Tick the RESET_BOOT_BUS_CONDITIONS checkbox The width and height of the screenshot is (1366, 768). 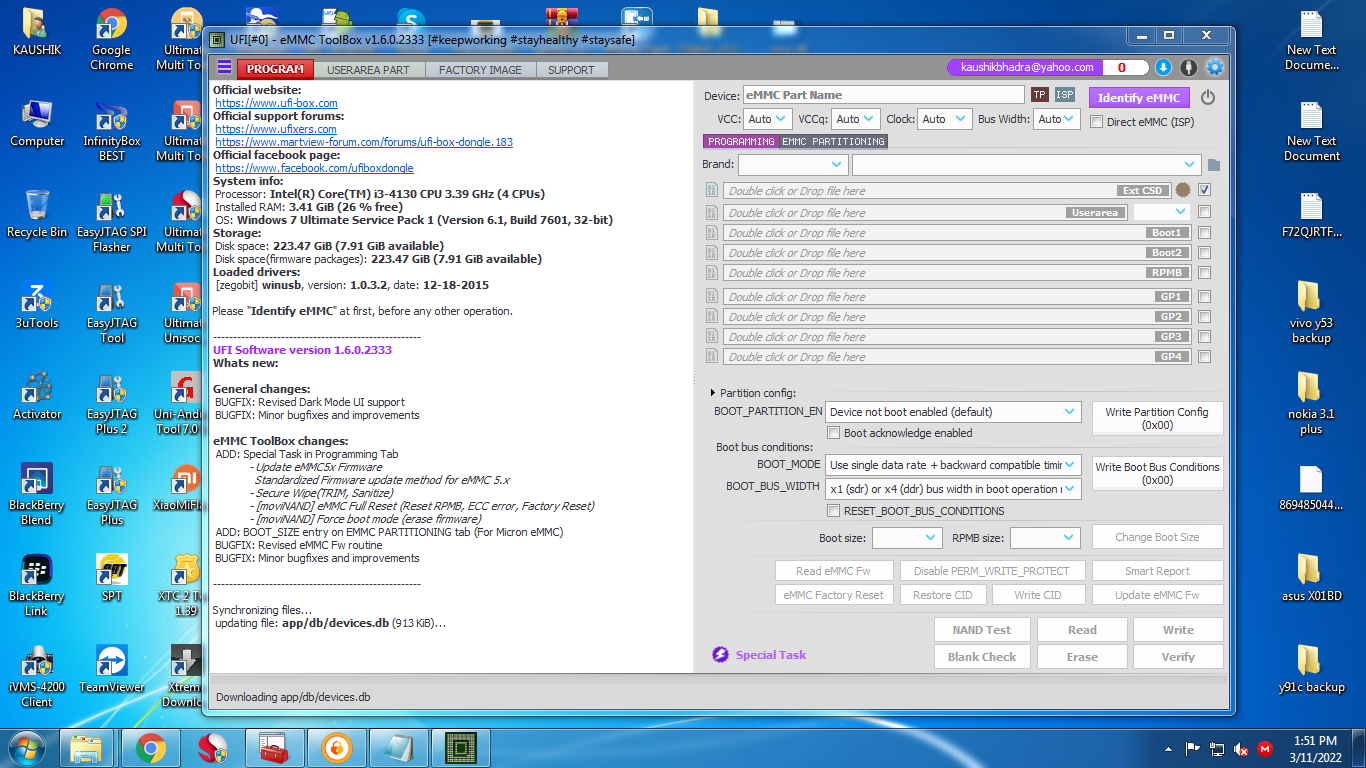pyautogui.click(x=834, y=511)
